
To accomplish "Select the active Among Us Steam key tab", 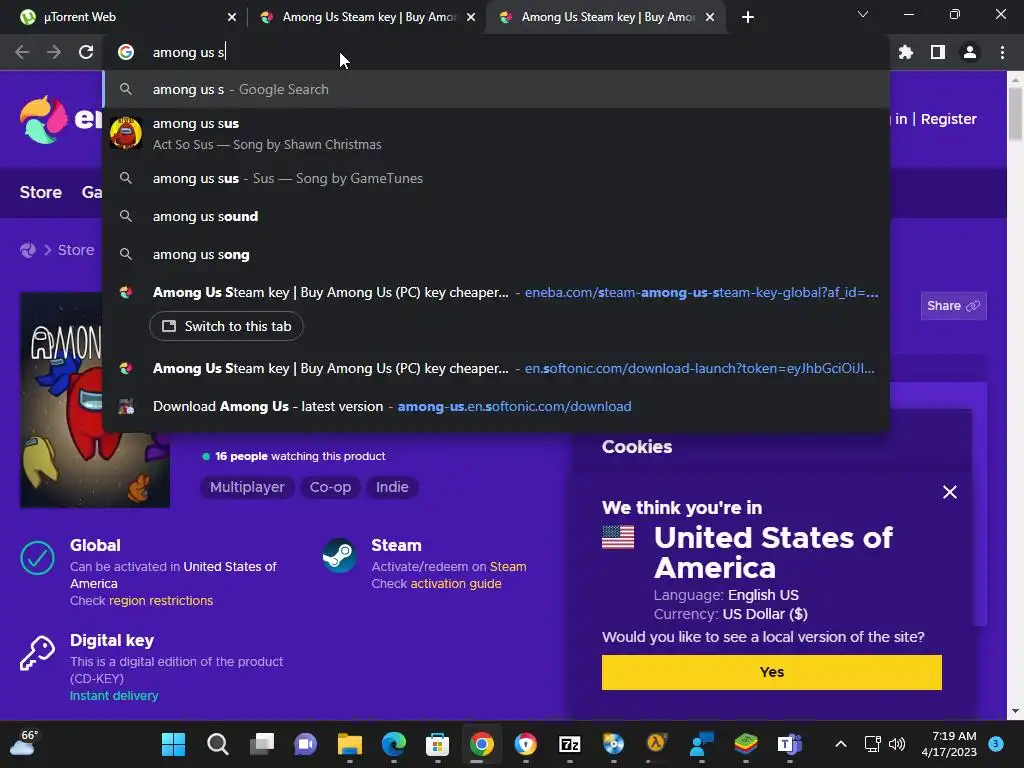I will 607,17.
